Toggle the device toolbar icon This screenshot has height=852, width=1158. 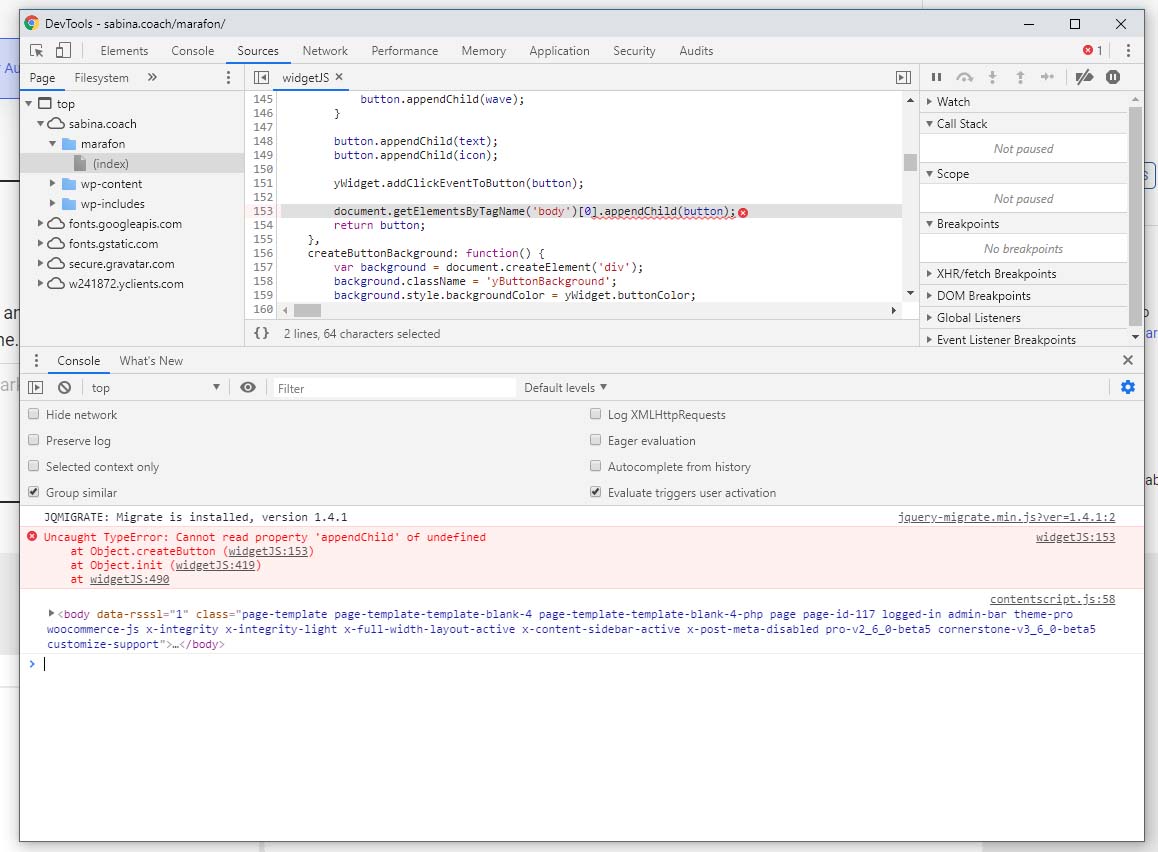point(63,51)
